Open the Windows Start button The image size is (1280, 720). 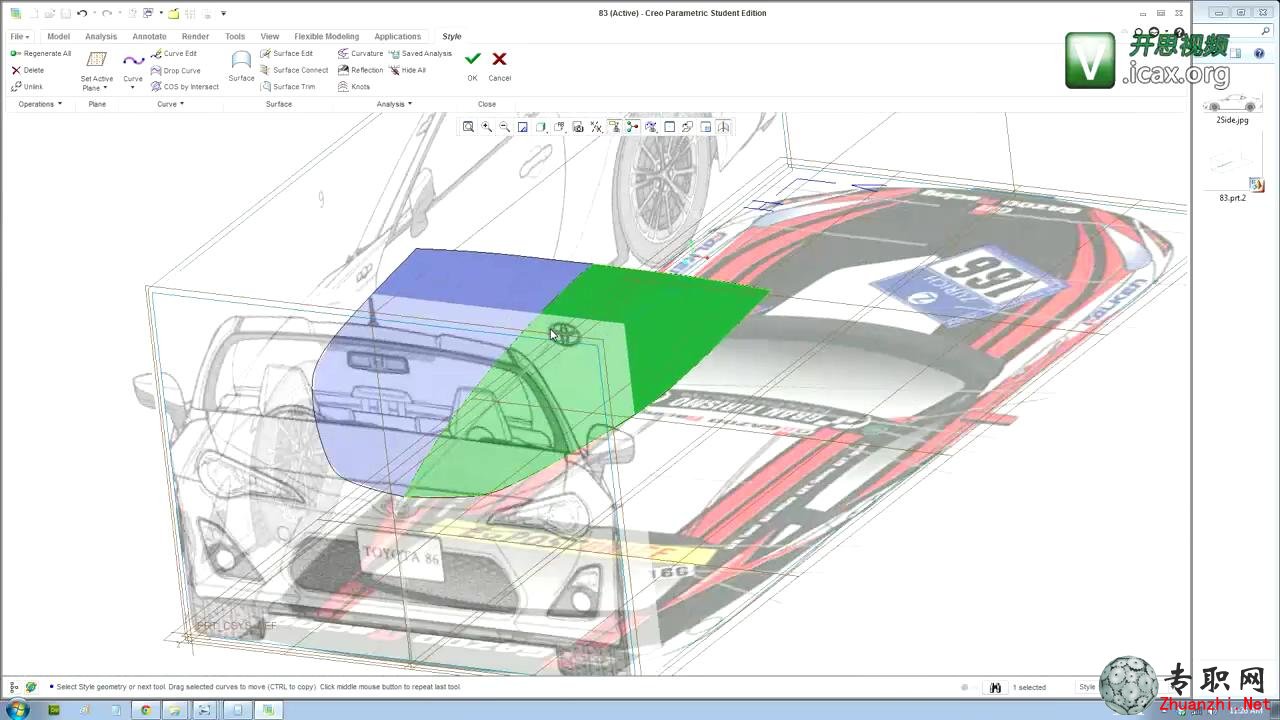17,710
